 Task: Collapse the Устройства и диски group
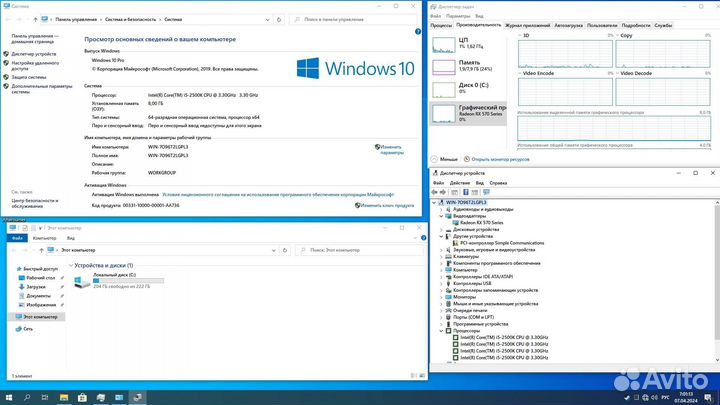[71, 265]
